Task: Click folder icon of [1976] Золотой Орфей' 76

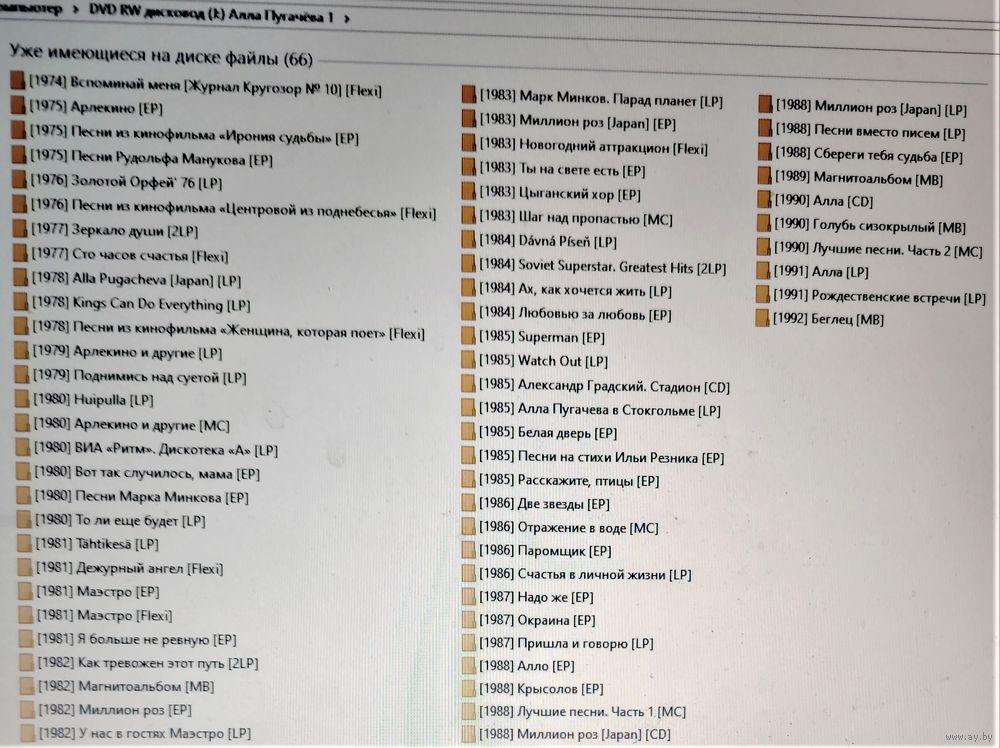Action: click(19, 180)
